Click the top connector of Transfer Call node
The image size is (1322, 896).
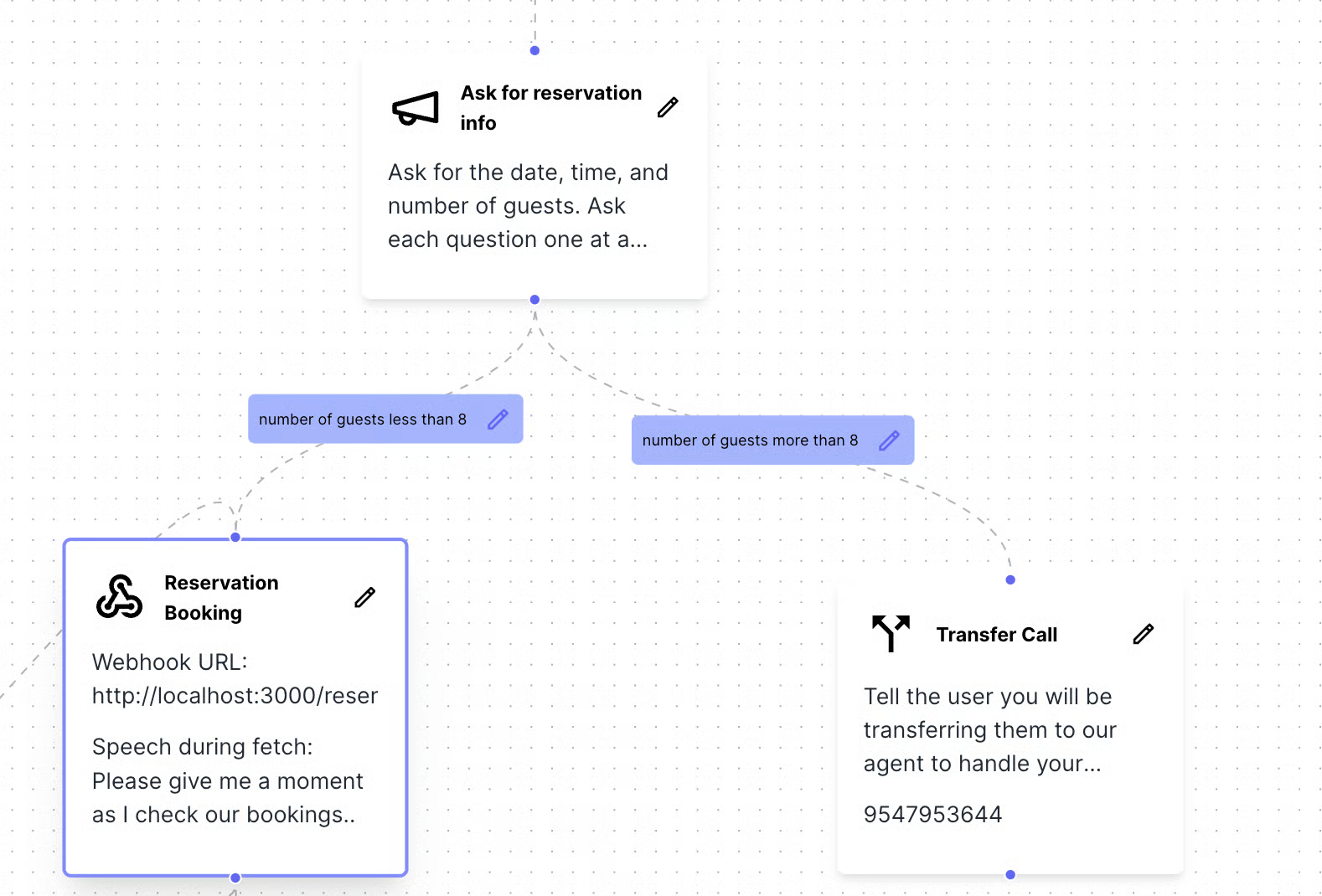[1010, 579]
